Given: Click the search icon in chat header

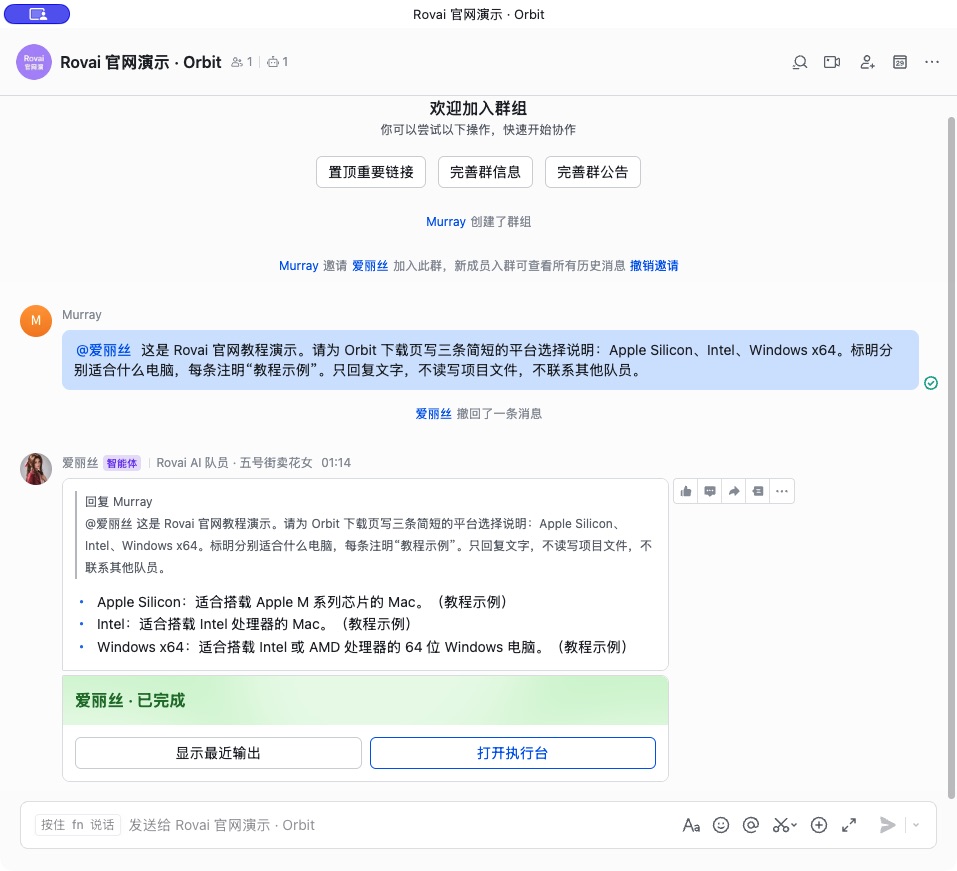Looking at the screenshot, I should [800, 62].
